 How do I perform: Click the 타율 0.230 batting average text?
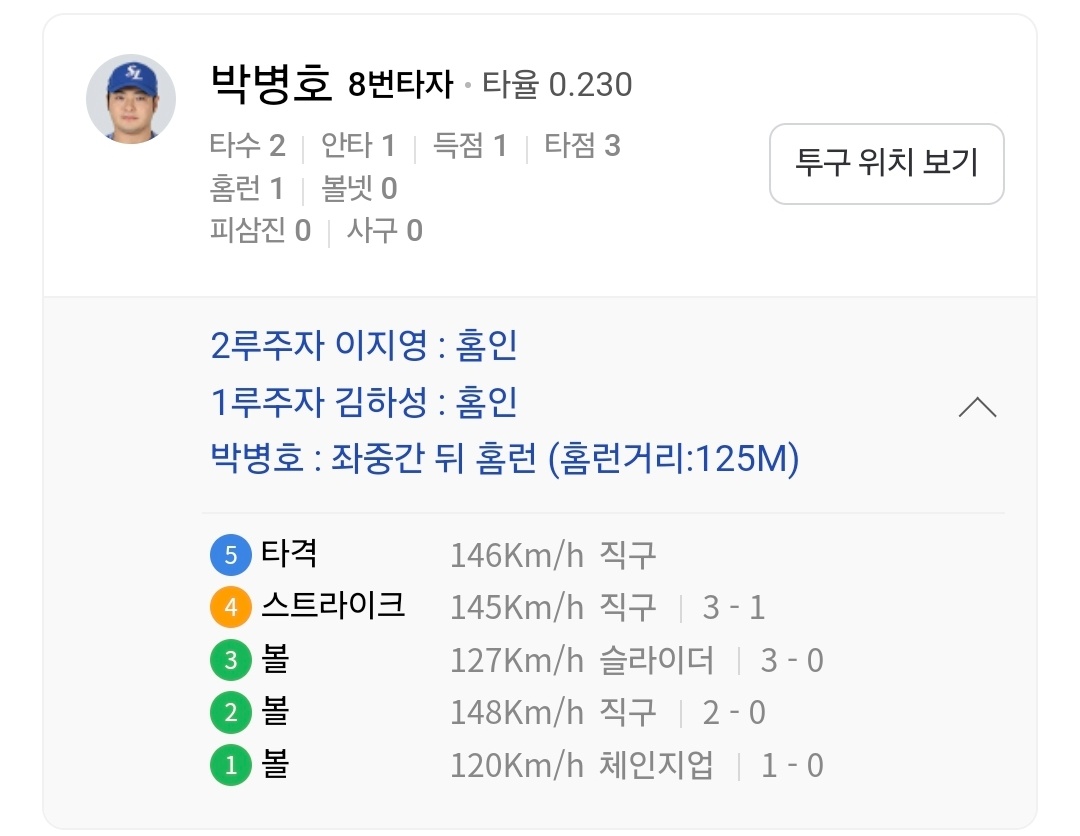tap(557, 85)
